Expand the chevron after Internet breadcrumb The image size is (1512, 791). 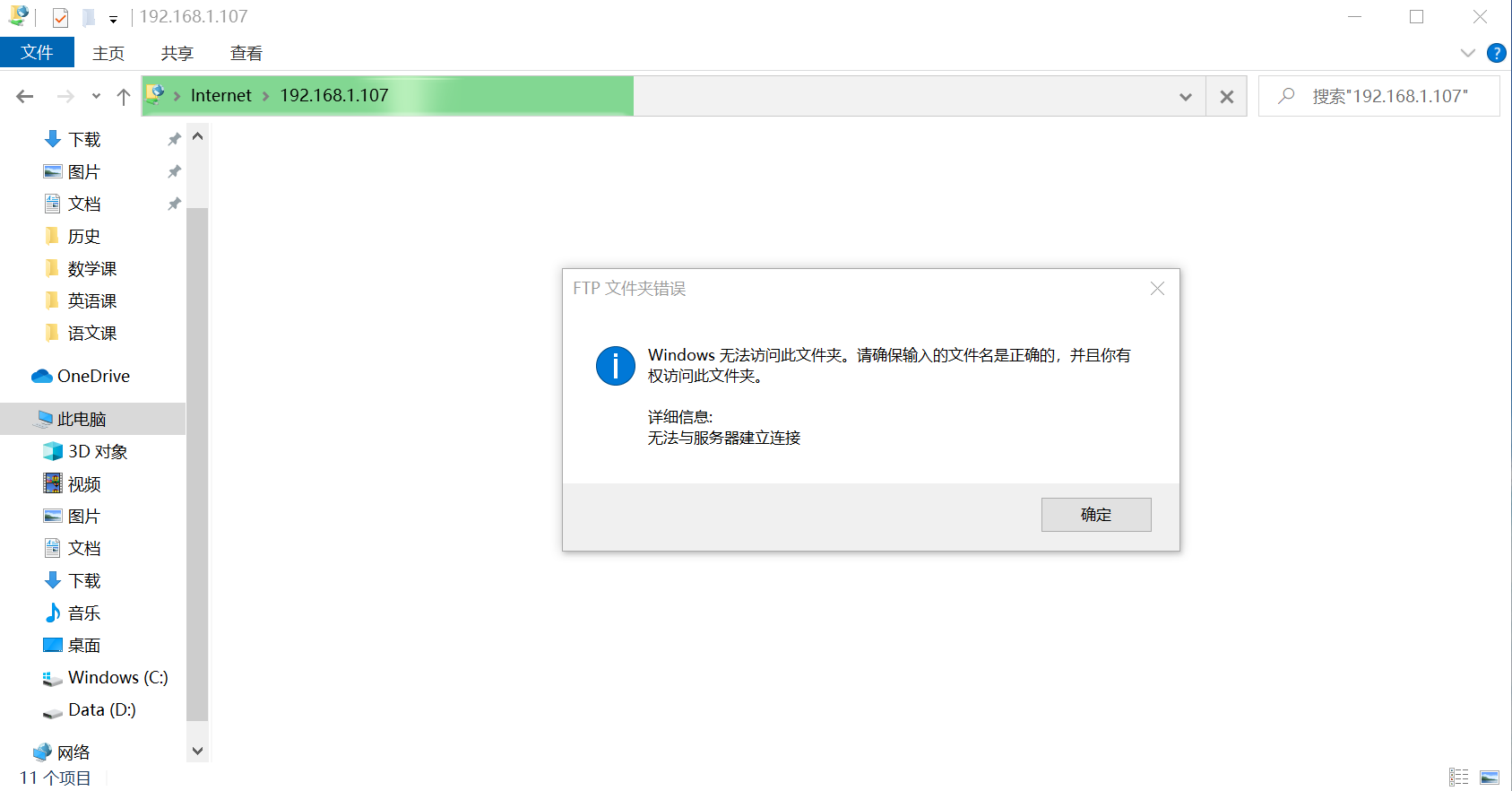[266, 97]
